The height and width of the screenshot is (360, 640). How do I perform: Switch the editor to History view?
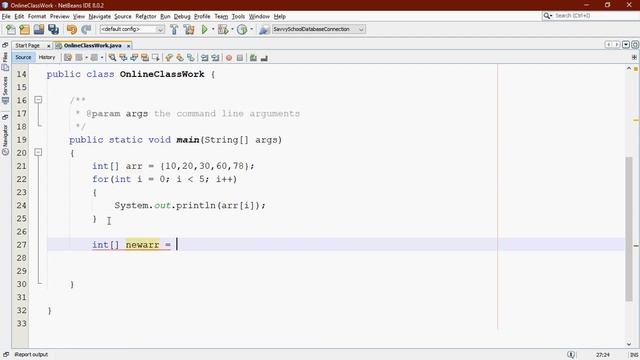[47, 58]
